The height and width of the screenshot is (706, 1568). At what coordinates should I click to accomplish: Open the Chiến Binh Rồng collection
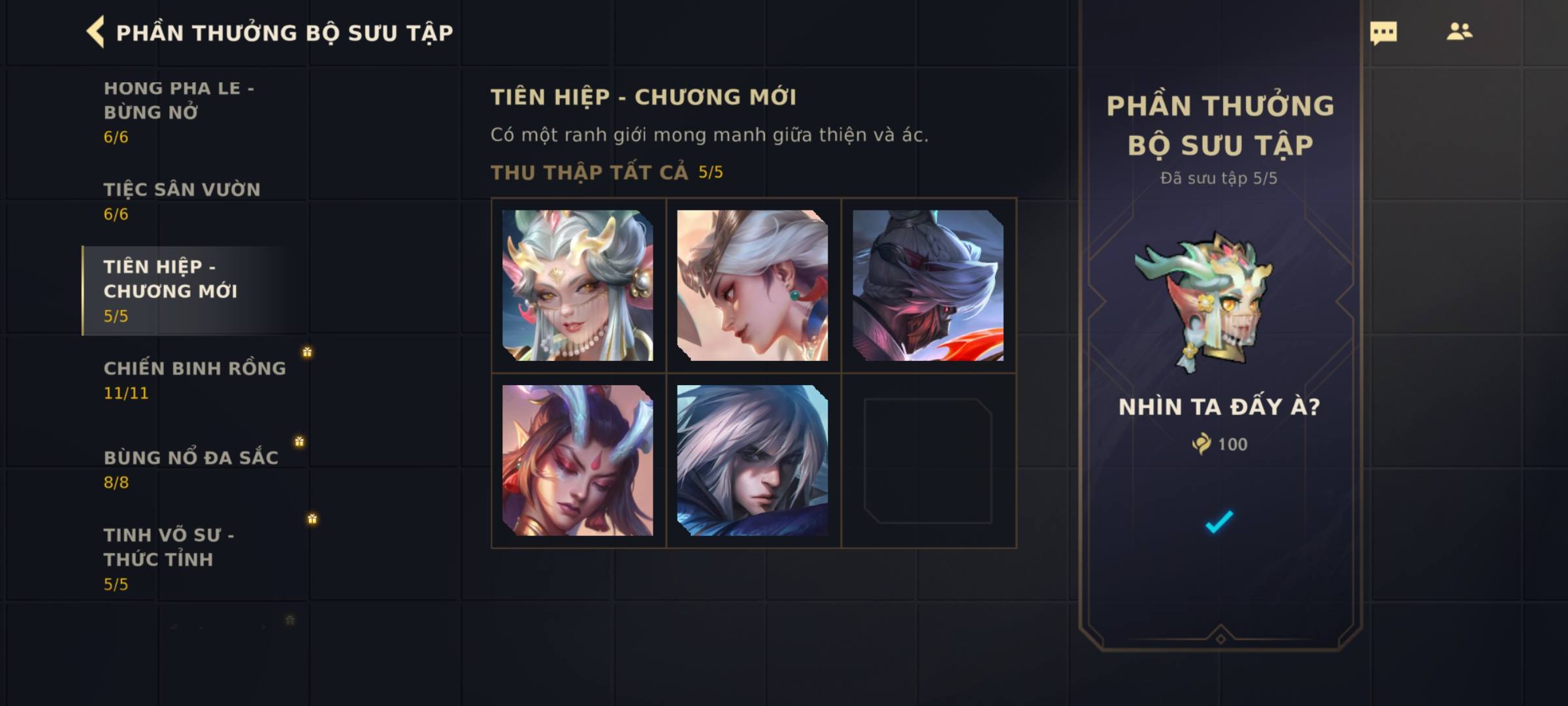(x=189, y=380)
